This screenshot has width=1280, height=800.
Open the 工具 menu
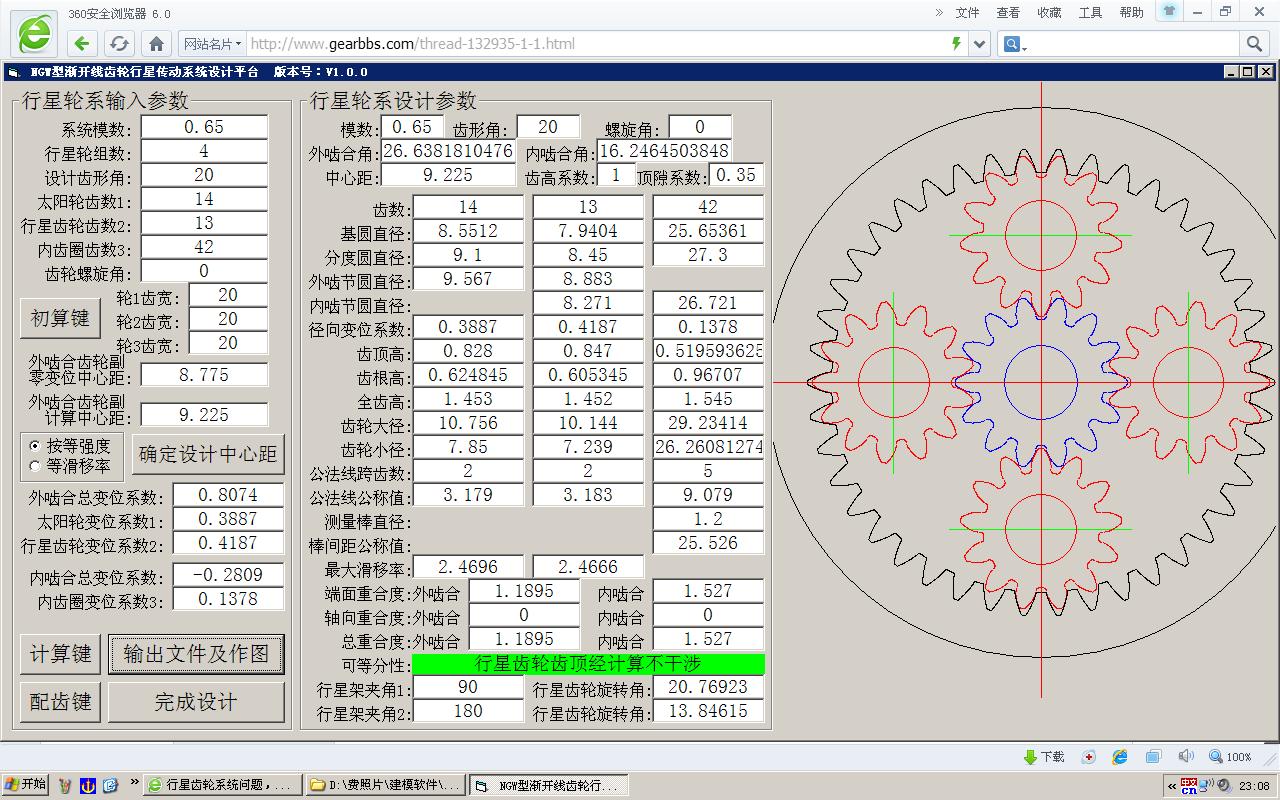1090,12
